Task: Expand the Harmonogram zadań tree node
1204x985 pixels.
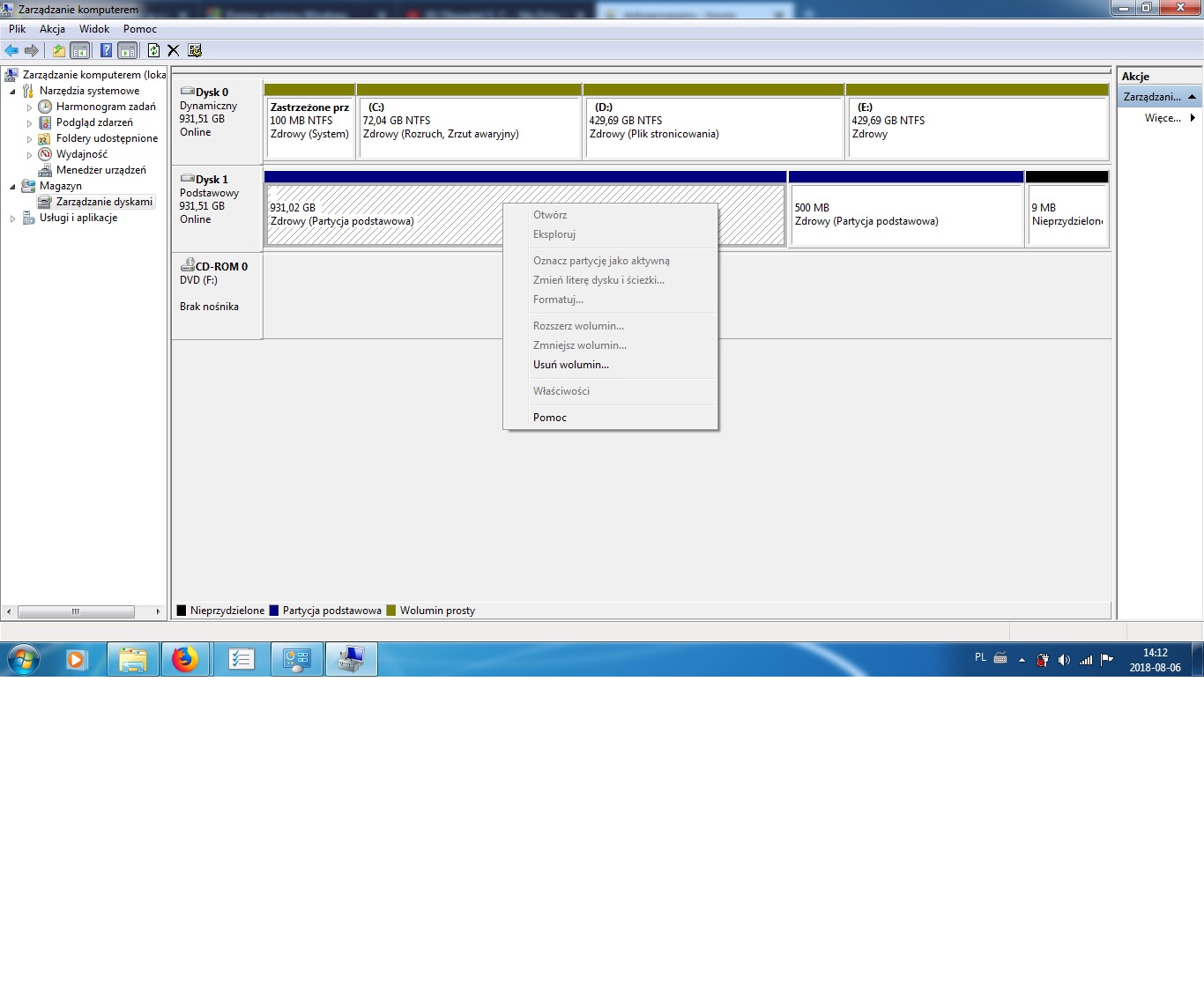Action: [29, 107]
